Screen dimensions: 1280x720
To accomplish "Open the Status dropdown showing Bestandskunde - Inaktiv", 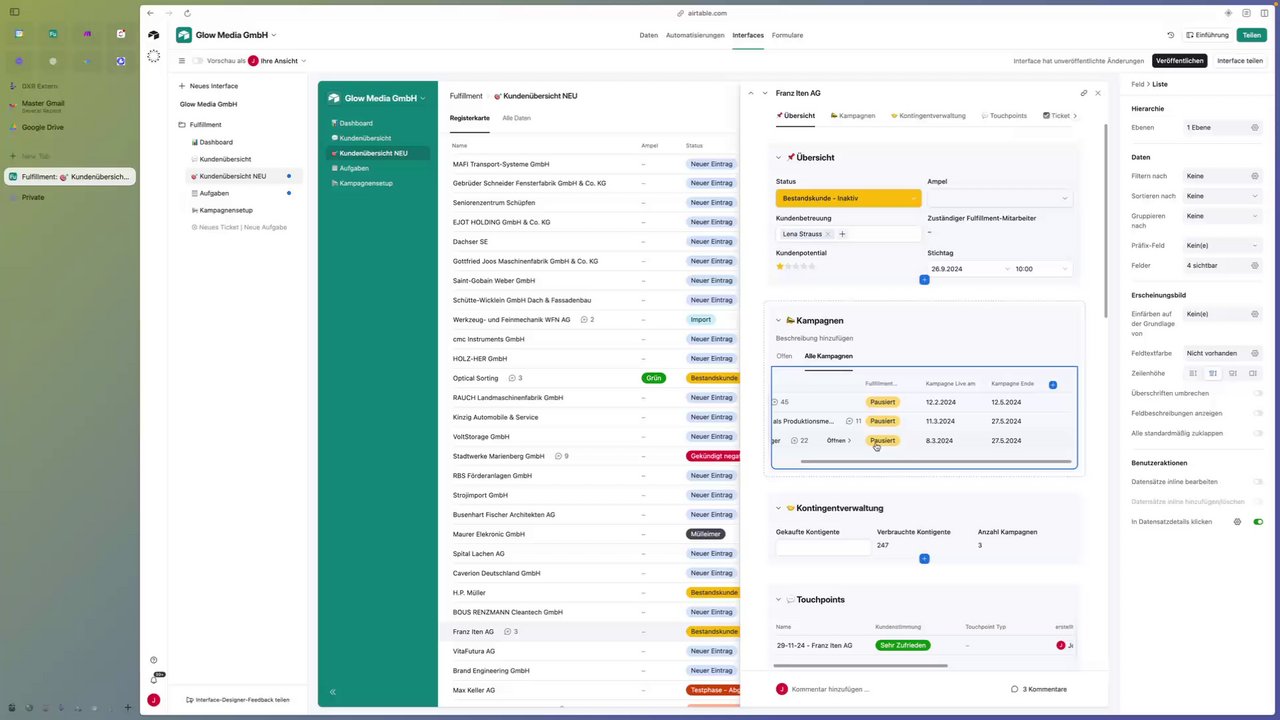I will click(x=848, y=198).
